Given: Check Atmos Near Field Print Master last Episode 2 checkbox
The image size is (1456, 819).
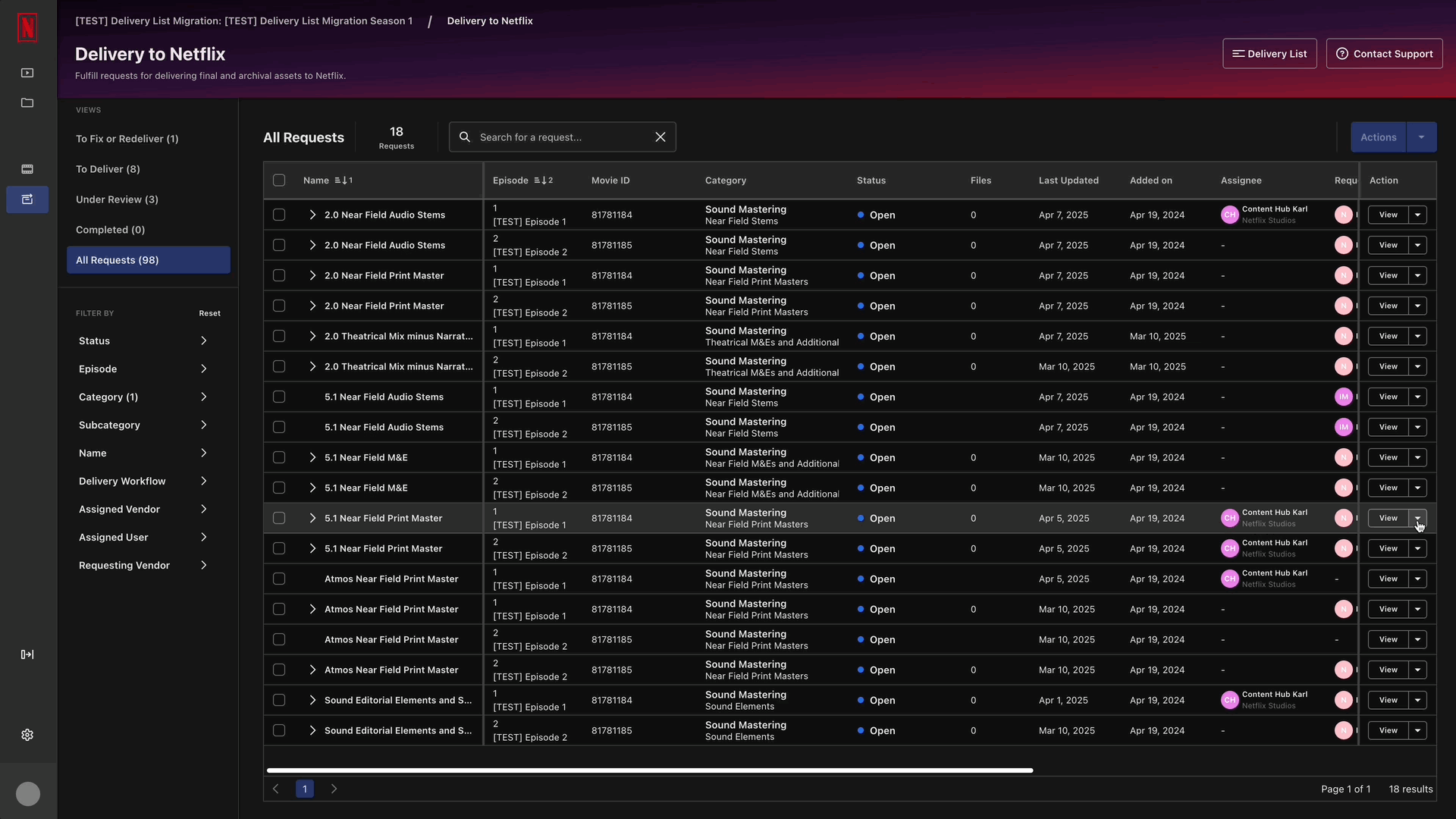Looking at the screenshot, I should (279, 670).
